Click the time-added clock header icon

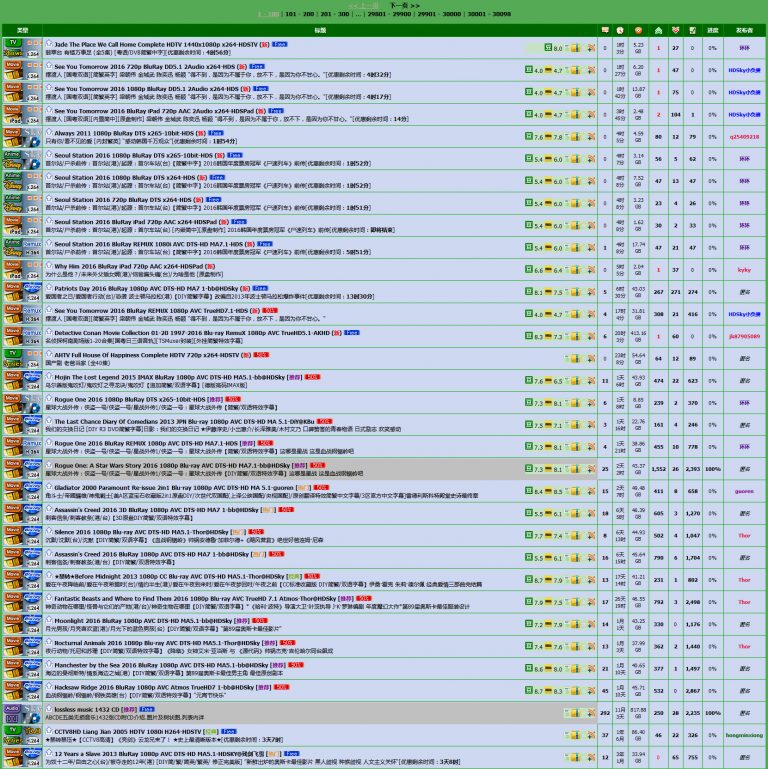pyautogui.click(x=621, y=30)
